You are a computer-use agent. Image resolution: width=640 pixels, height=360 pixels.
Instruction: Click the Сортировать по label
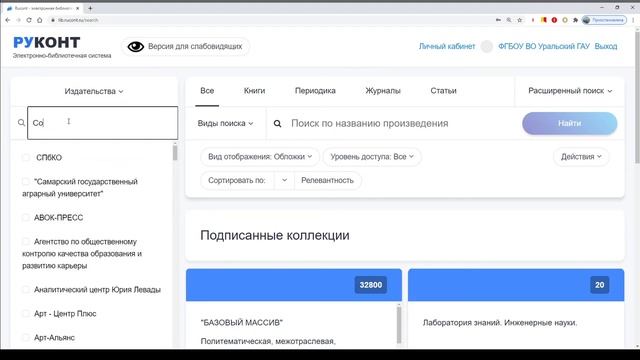pyautogui.click(x=237, y=180)
